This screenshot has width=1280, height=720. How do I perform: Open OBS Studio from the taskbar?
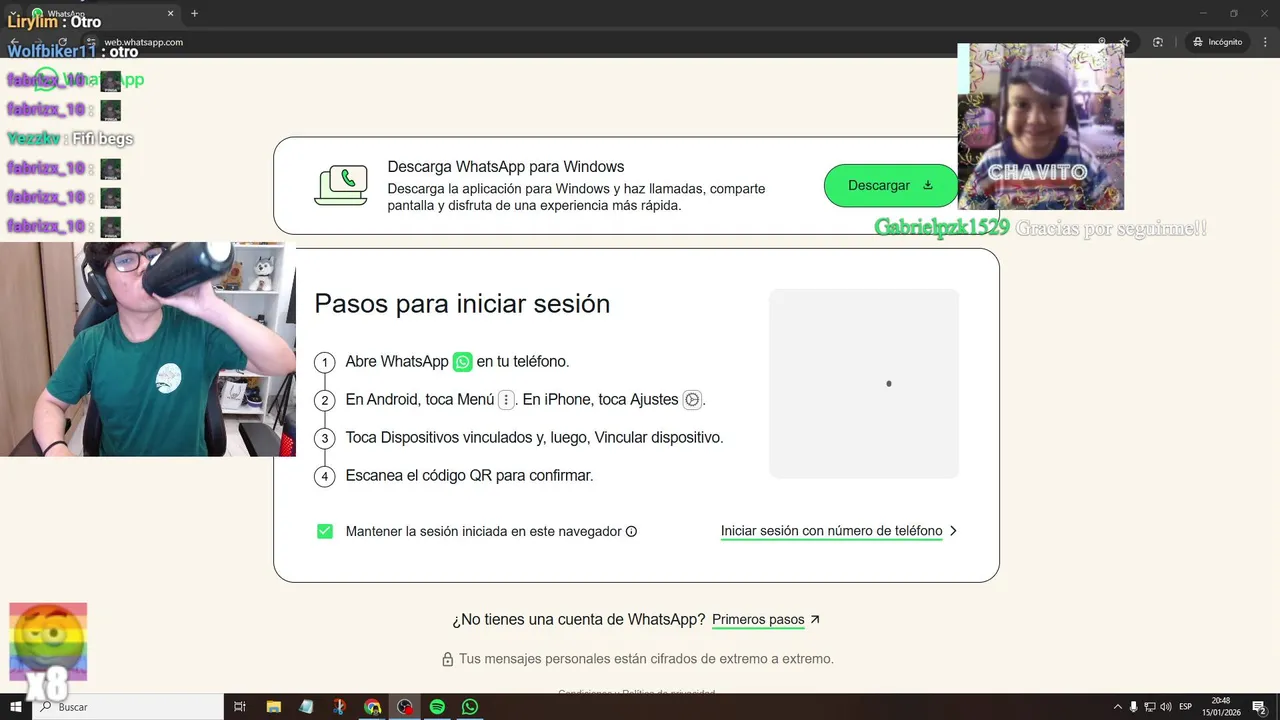point(405,707)
